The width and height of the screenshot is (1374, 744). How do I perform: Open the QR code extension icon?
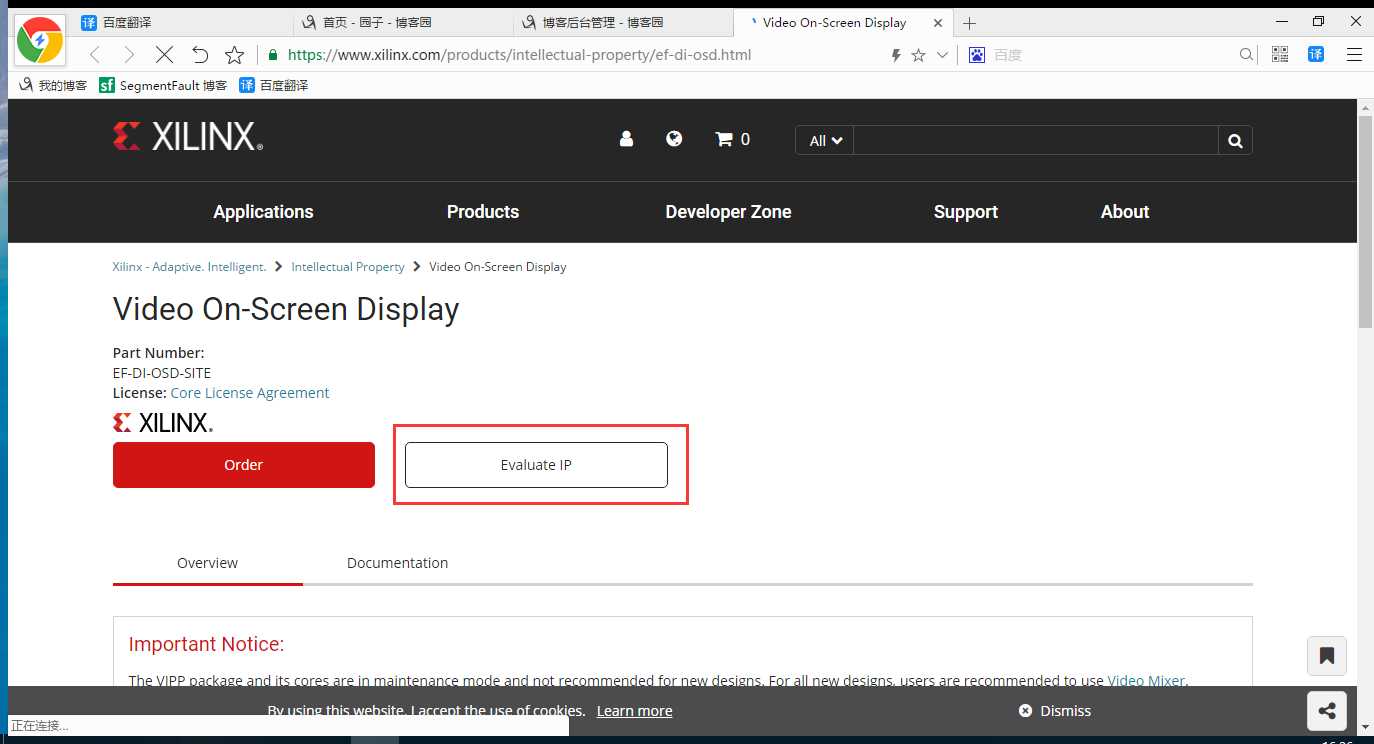(x=1280, y=55)
